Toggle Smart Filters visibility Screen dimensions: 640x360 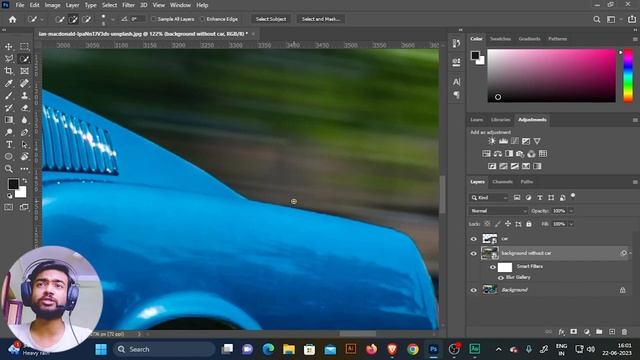[493, 267]
